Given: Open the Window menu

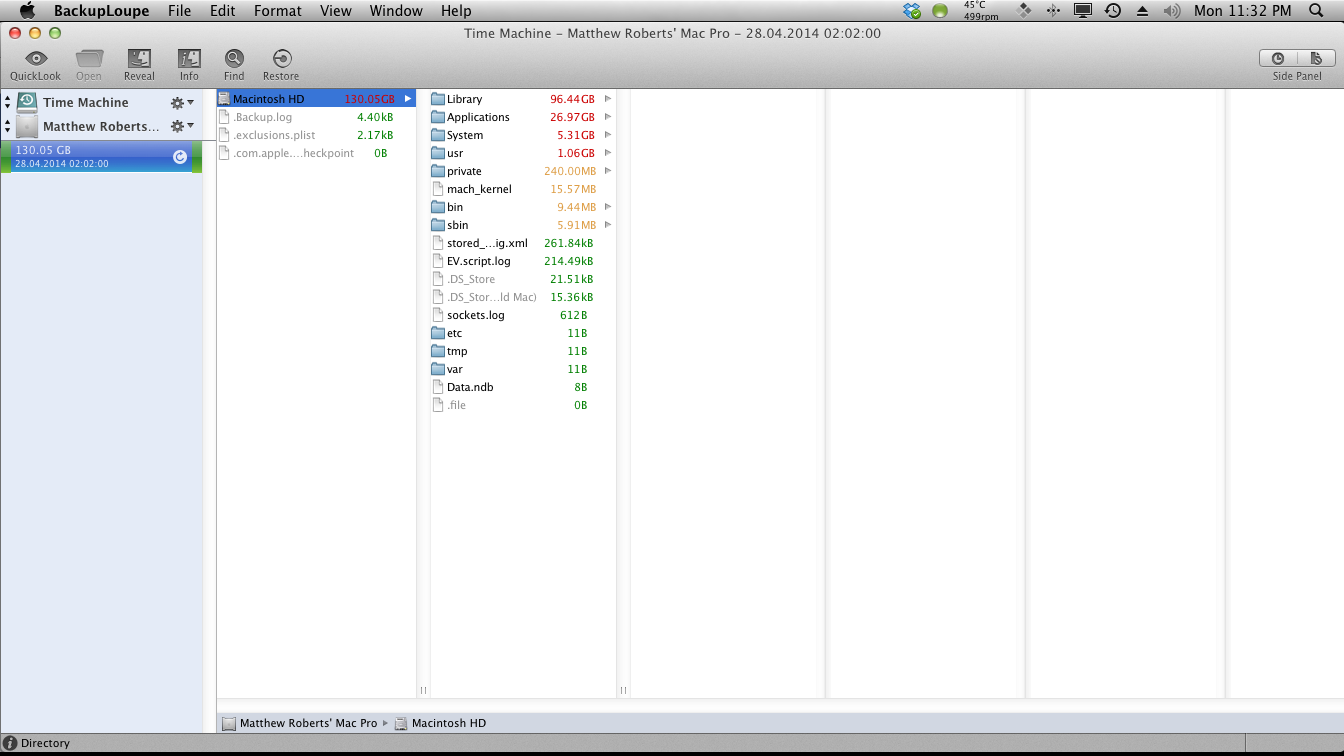Looking at the screenshot, I should point(396,11).
